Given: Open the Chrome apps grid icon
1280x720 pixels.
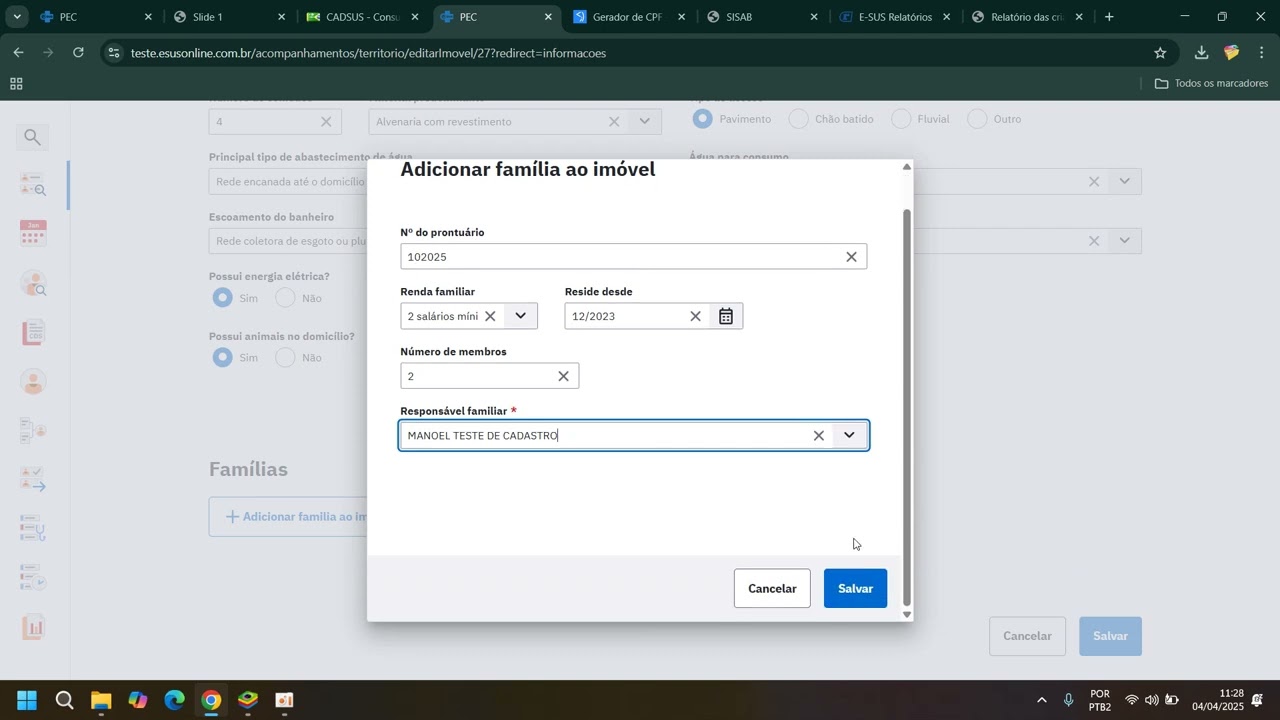Looking at the screenshot, I should tap(16, 84).
